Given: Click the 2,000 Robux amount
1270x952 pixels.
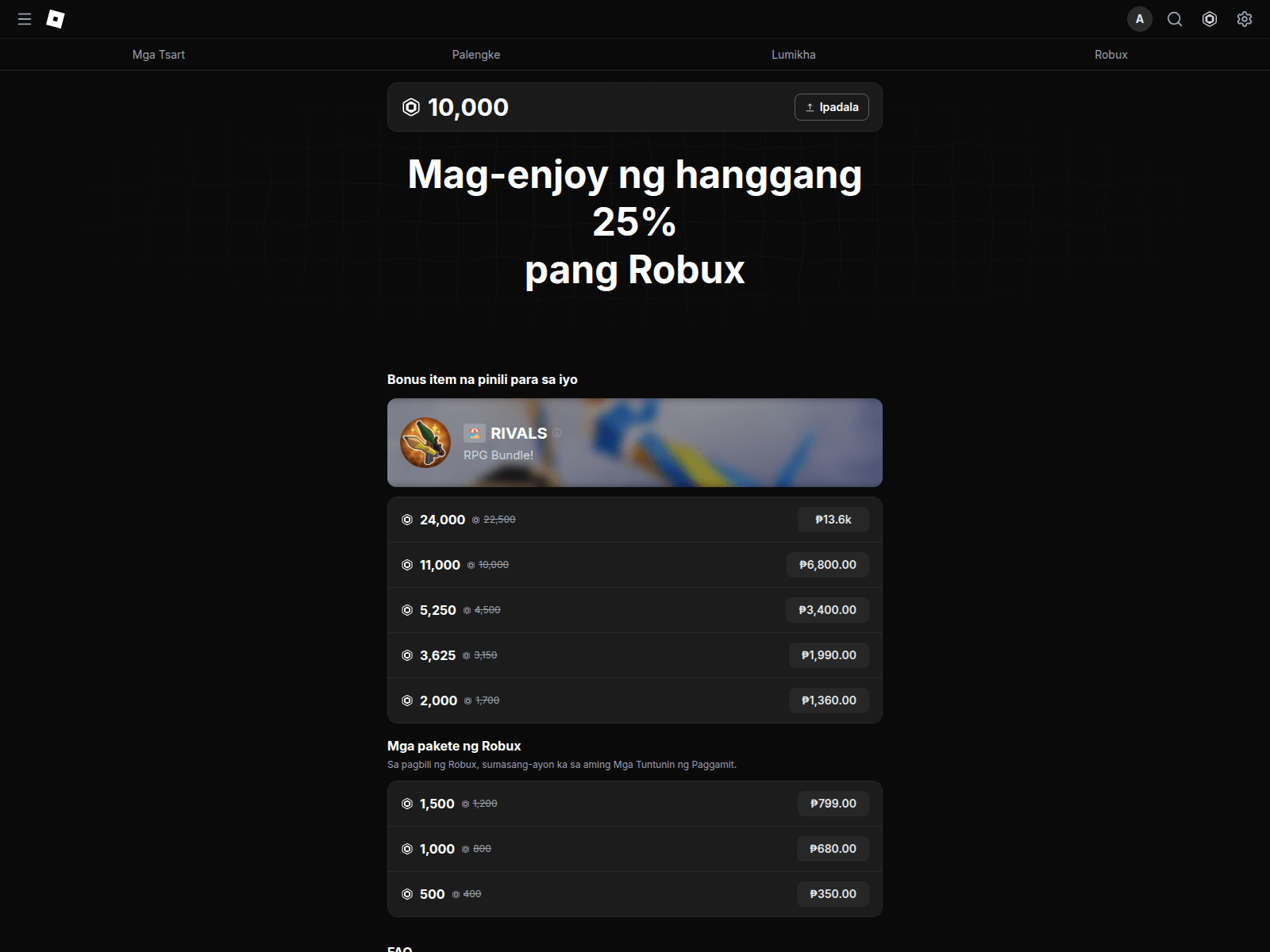Looking at the screenshot, I should (x=438, y=701).
